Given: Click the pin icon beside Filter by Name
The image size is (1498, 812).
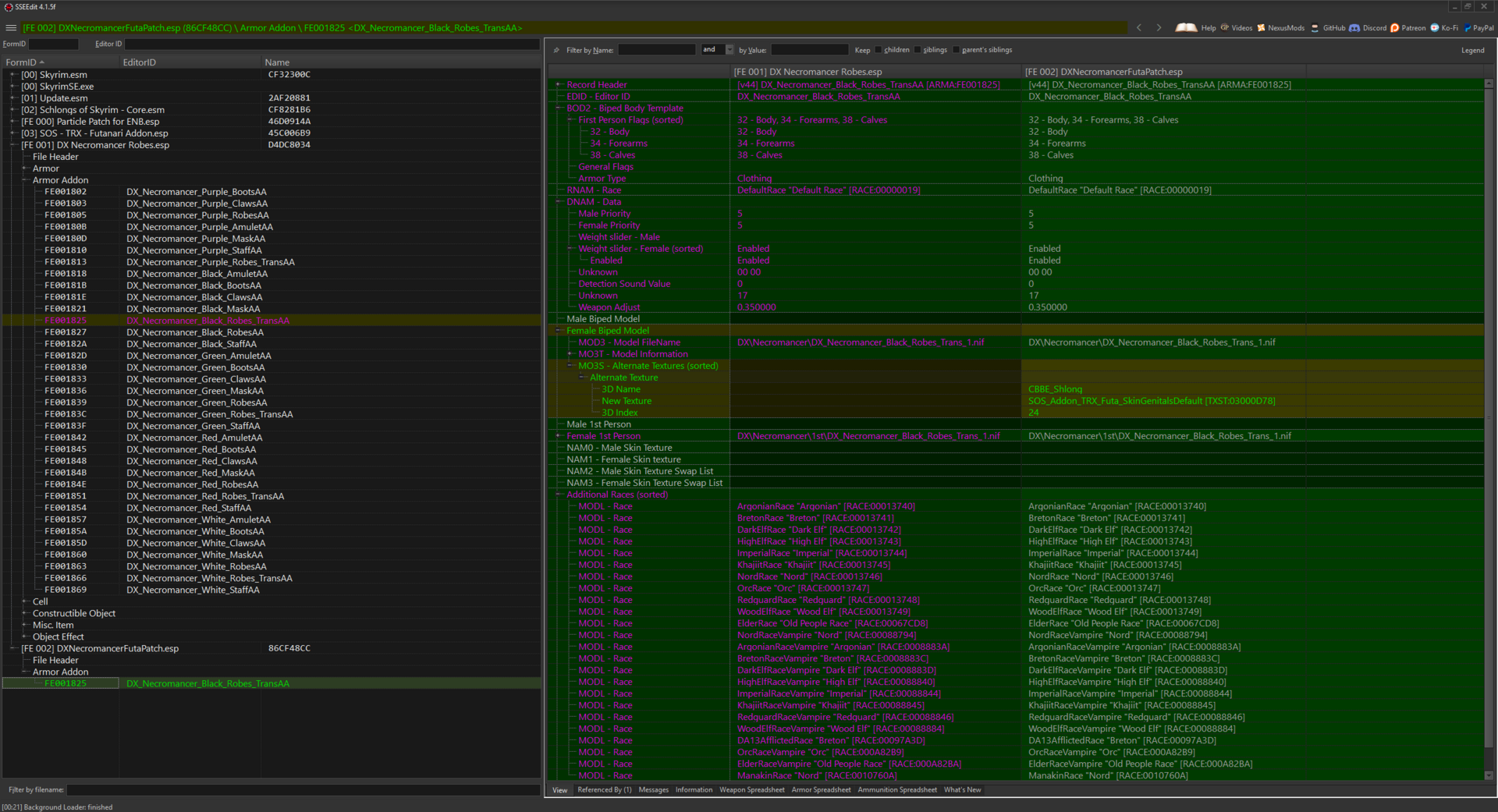Looking at the screenshot, I should pos(556,50).
